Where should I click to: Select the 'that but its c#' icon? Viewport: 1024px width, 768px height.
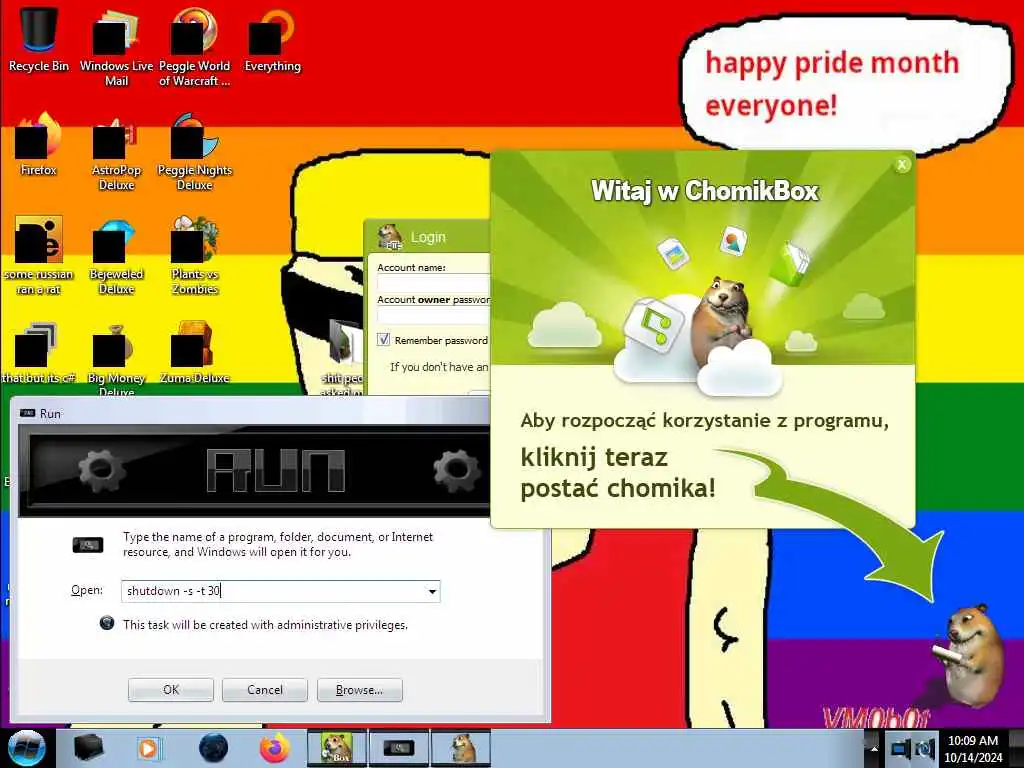tap(39, 351)
